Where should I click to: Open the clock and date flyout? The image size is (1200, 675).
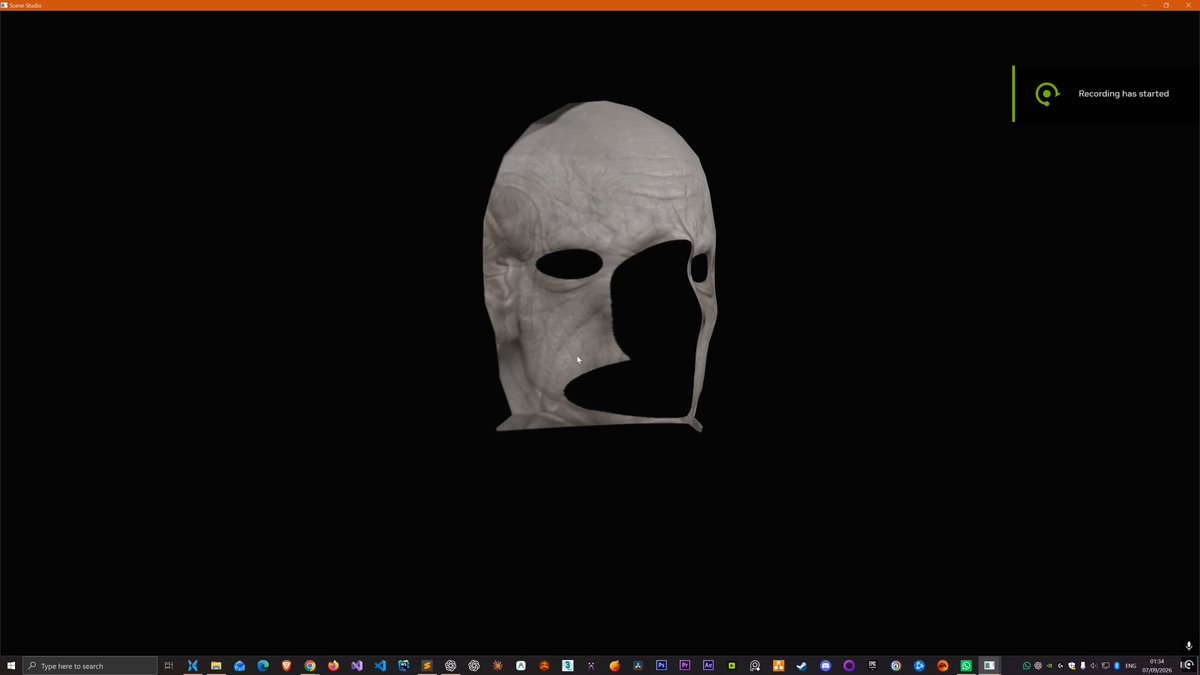(1157, 666)
